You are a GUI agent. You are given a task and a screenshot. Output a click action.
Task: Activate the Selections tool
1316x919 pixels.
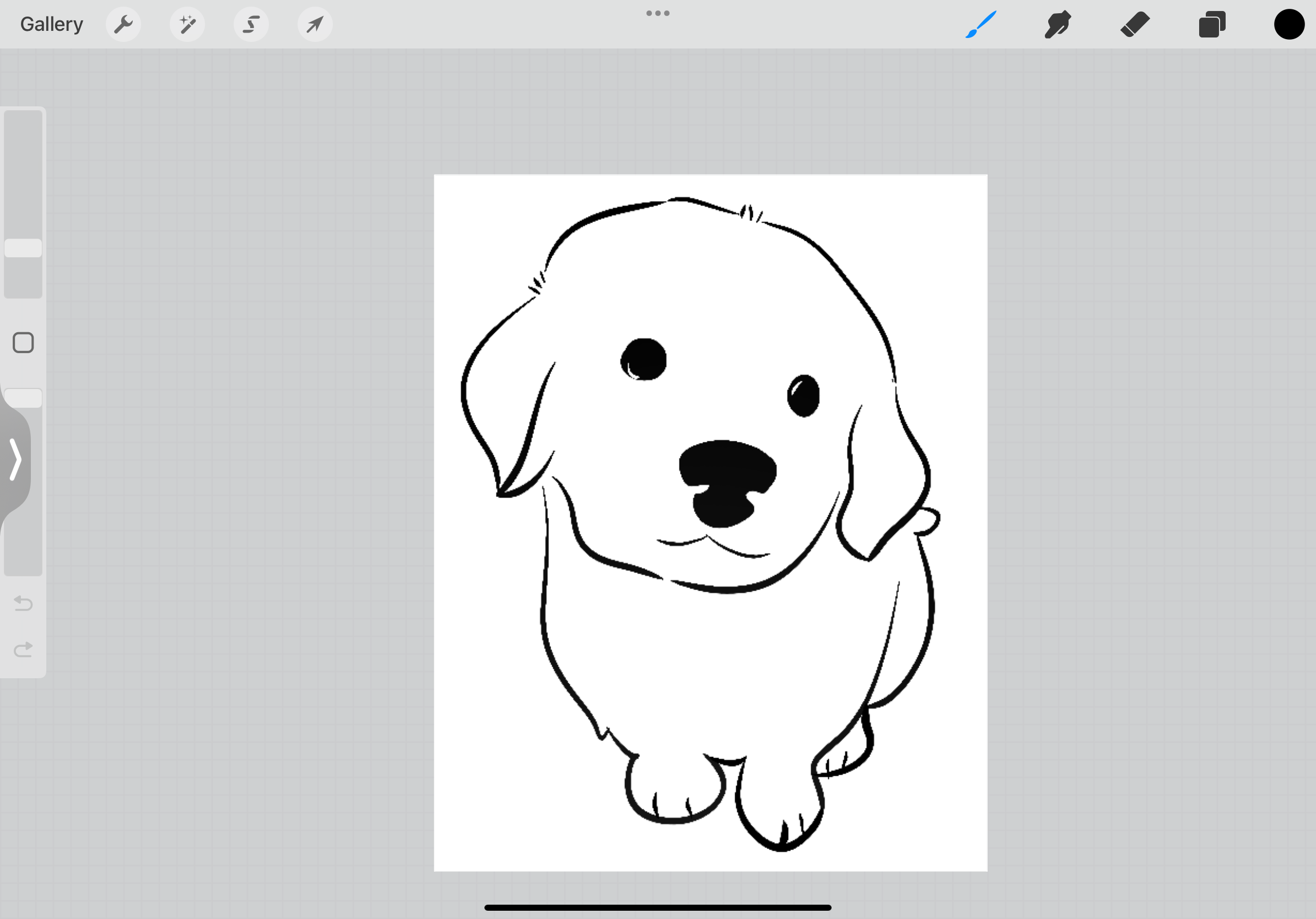pyautogui.click(x=251, y=24)
